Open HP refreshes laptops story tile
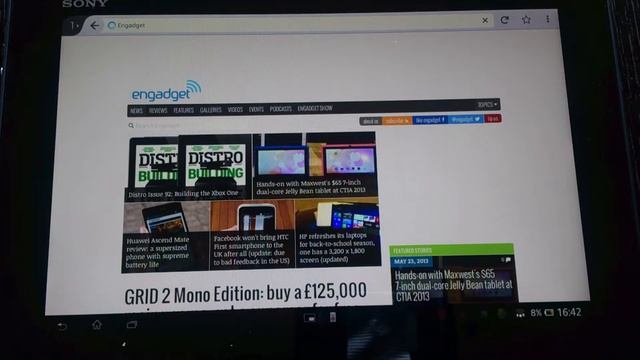640x360 pixels. 338,233
